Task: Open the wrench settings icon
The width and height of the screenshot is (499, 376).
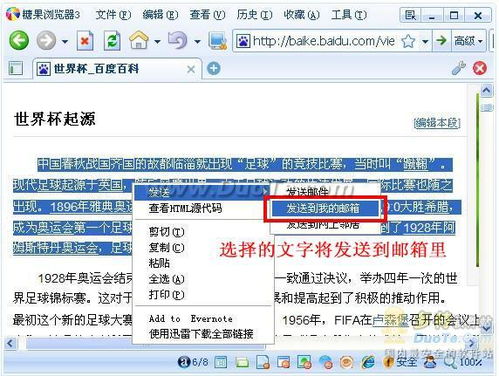Action: 459,68
